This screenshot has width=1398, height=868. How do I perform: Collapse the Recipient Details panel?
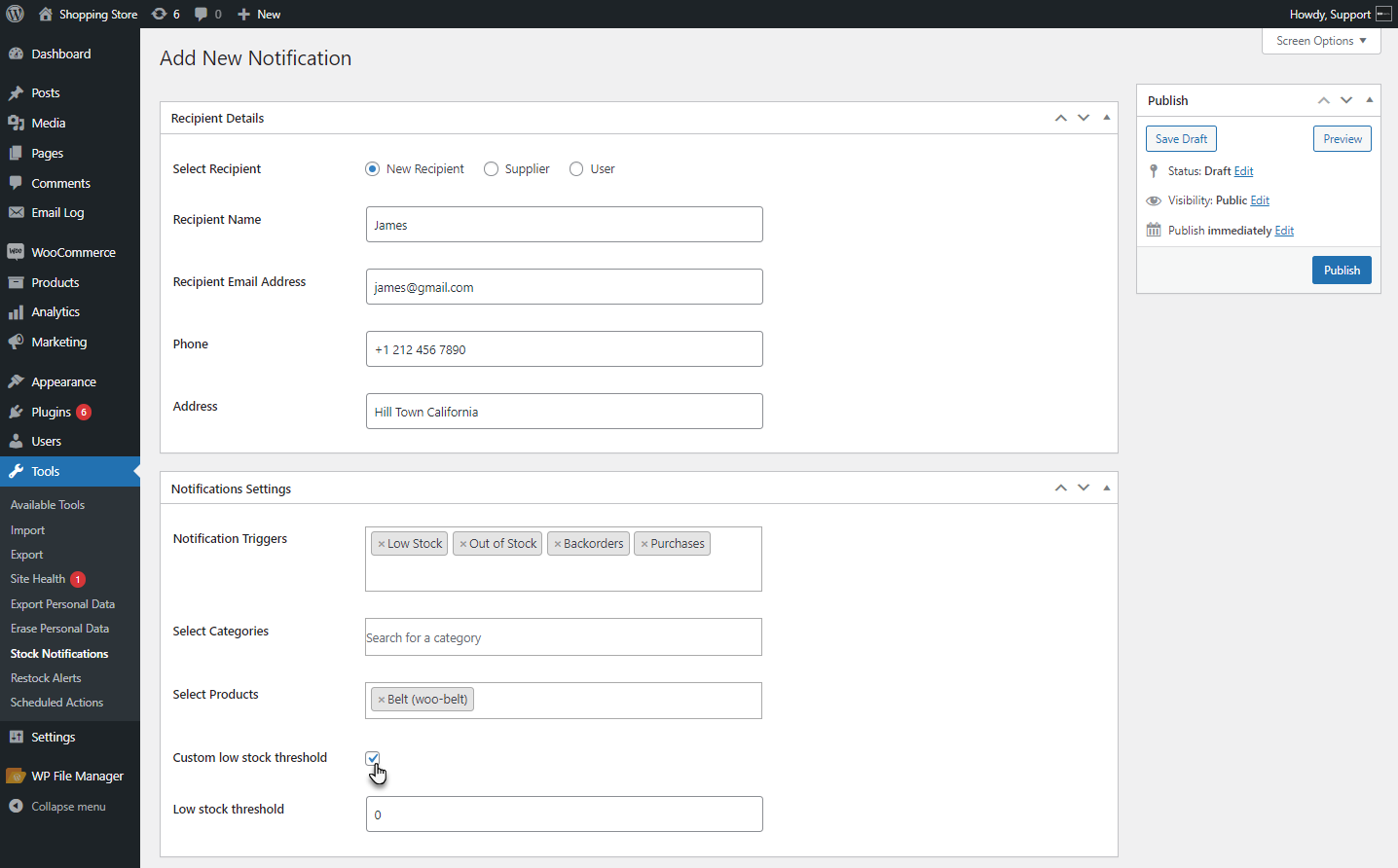coord(1107,118)
